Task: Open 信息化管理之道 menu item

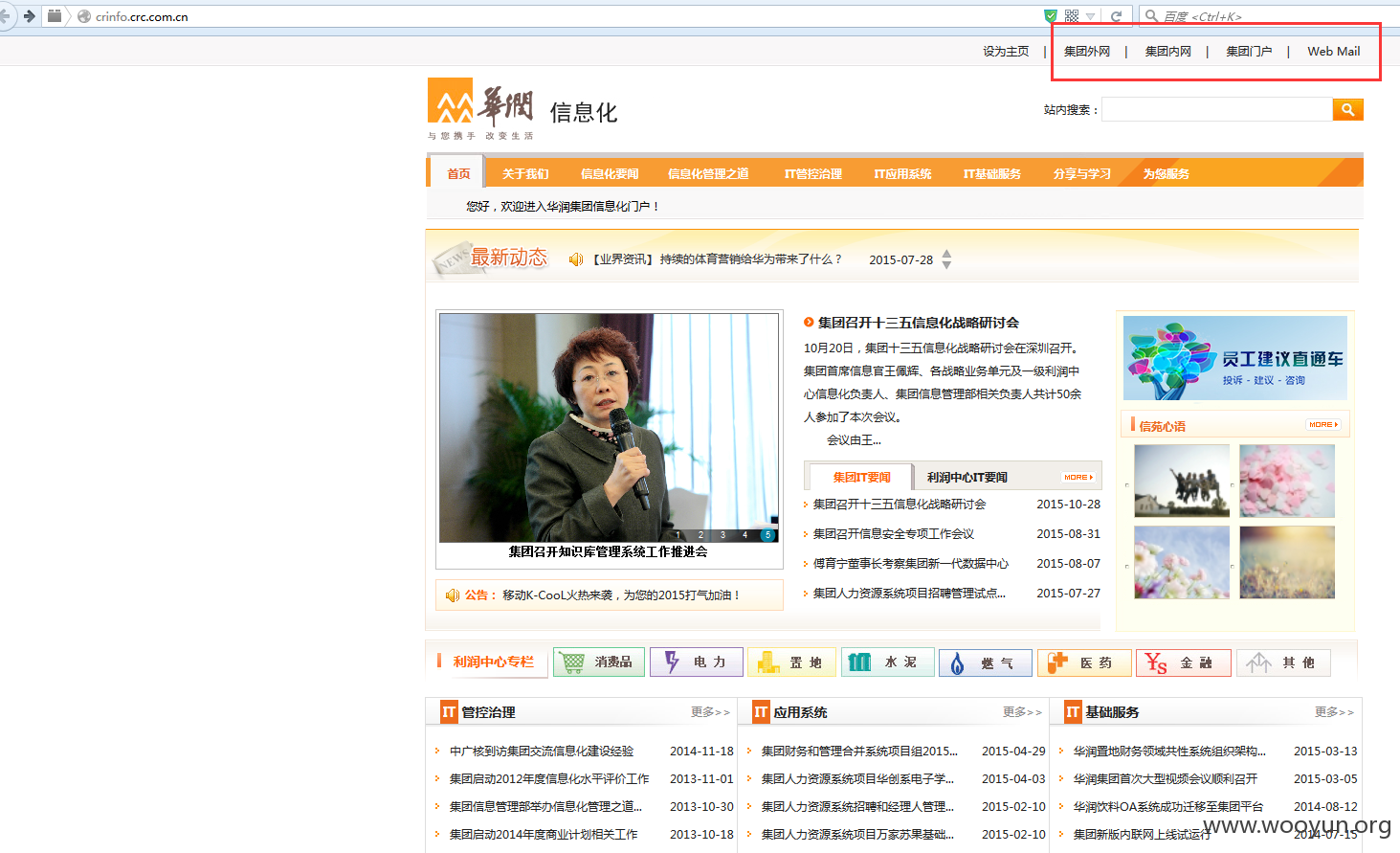Action: point(708,173)
